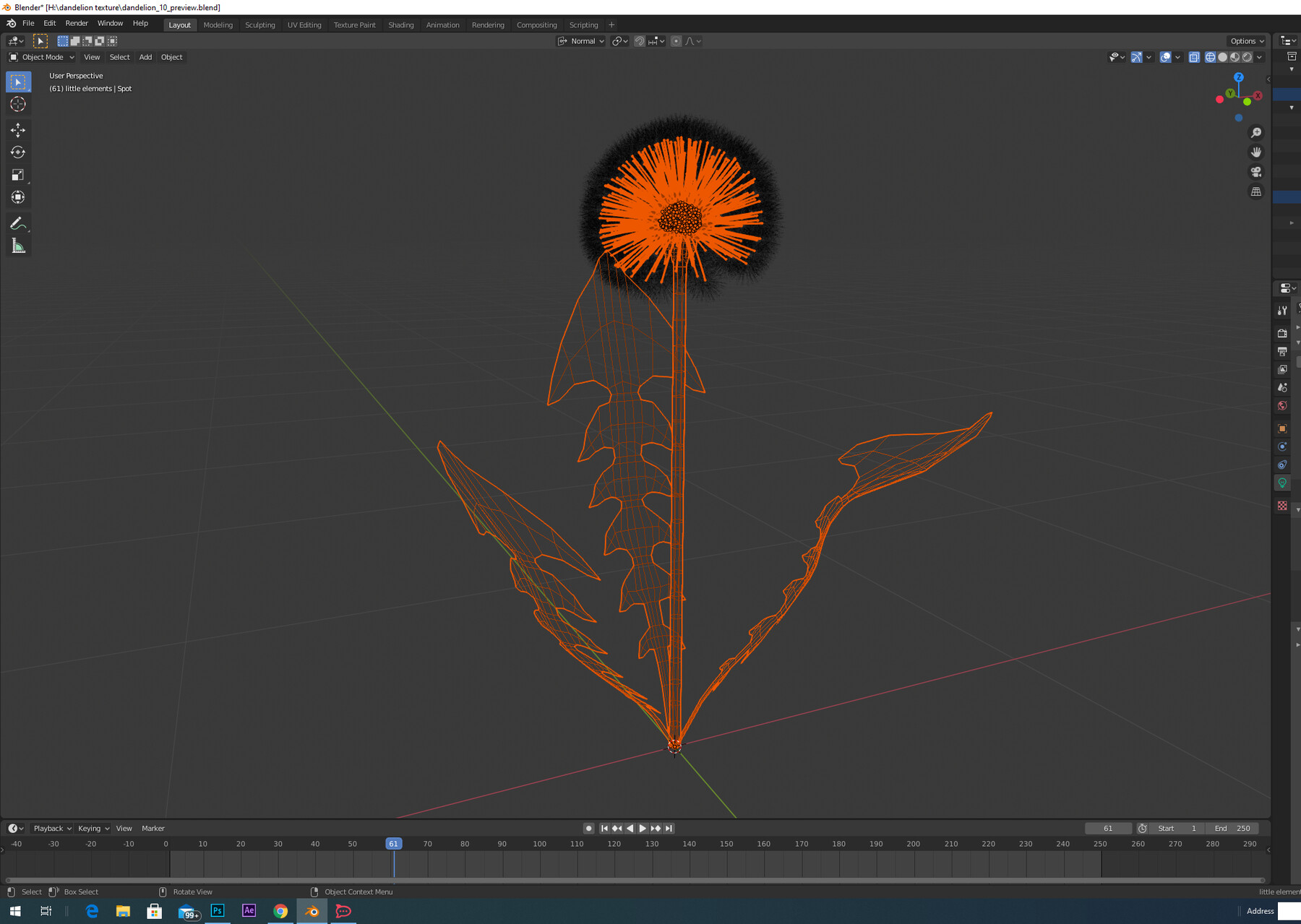1301x924 pixels.
Task: Open the Options dropdown in viewport header
Action: click(1246, 41)
